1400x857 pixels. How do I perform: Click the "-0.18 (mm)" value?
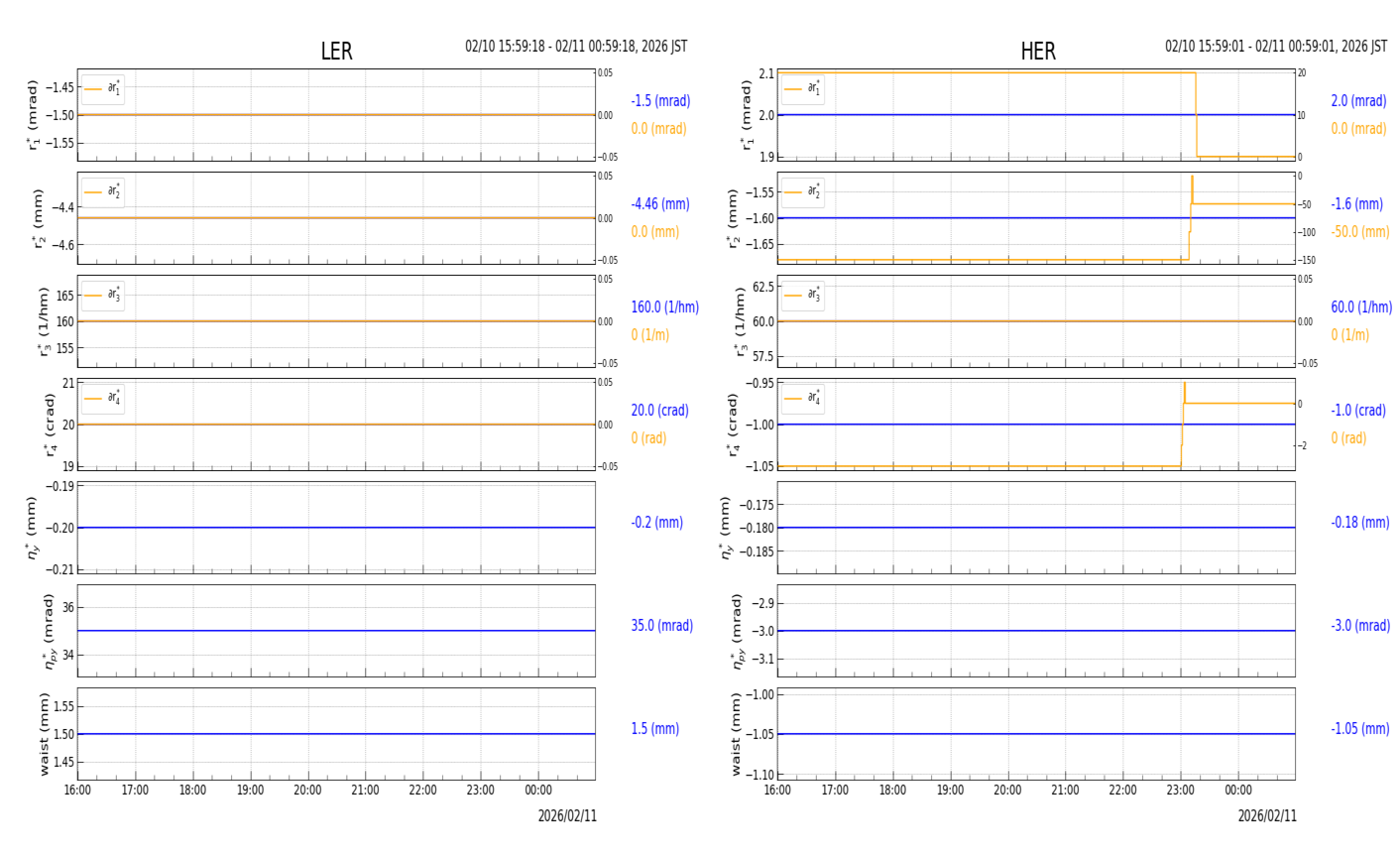(1359, 523)
